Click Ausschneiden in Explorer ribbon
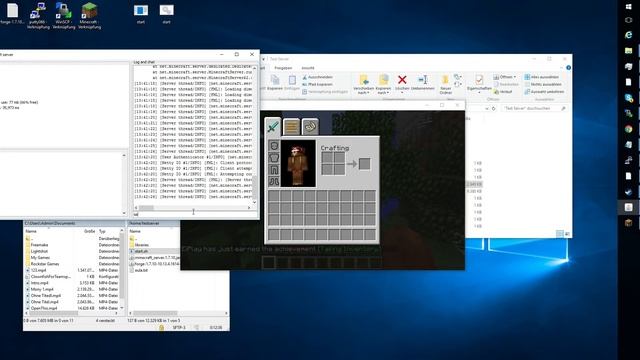The image size is (640, 360). (318, 77)
